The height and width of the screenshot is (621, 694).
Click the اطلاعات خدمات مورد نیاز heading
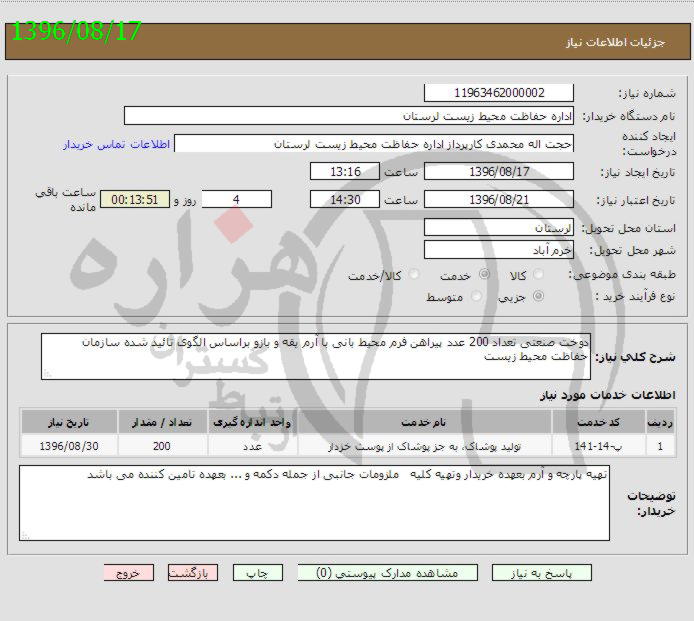608,394
